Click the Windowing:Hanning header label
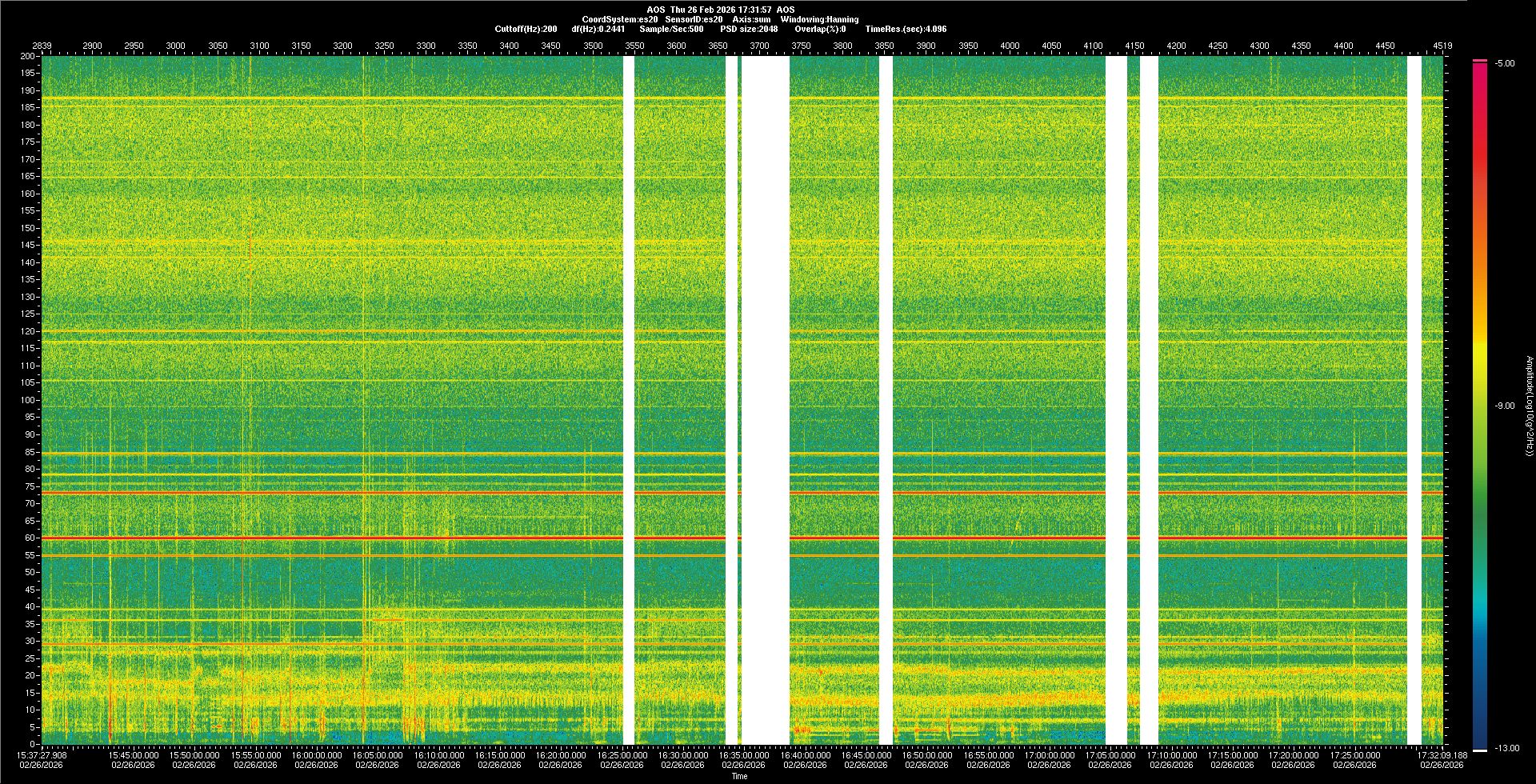This screenshot has height=784, width=1536. pyautogui.click(x=819, y=19)
